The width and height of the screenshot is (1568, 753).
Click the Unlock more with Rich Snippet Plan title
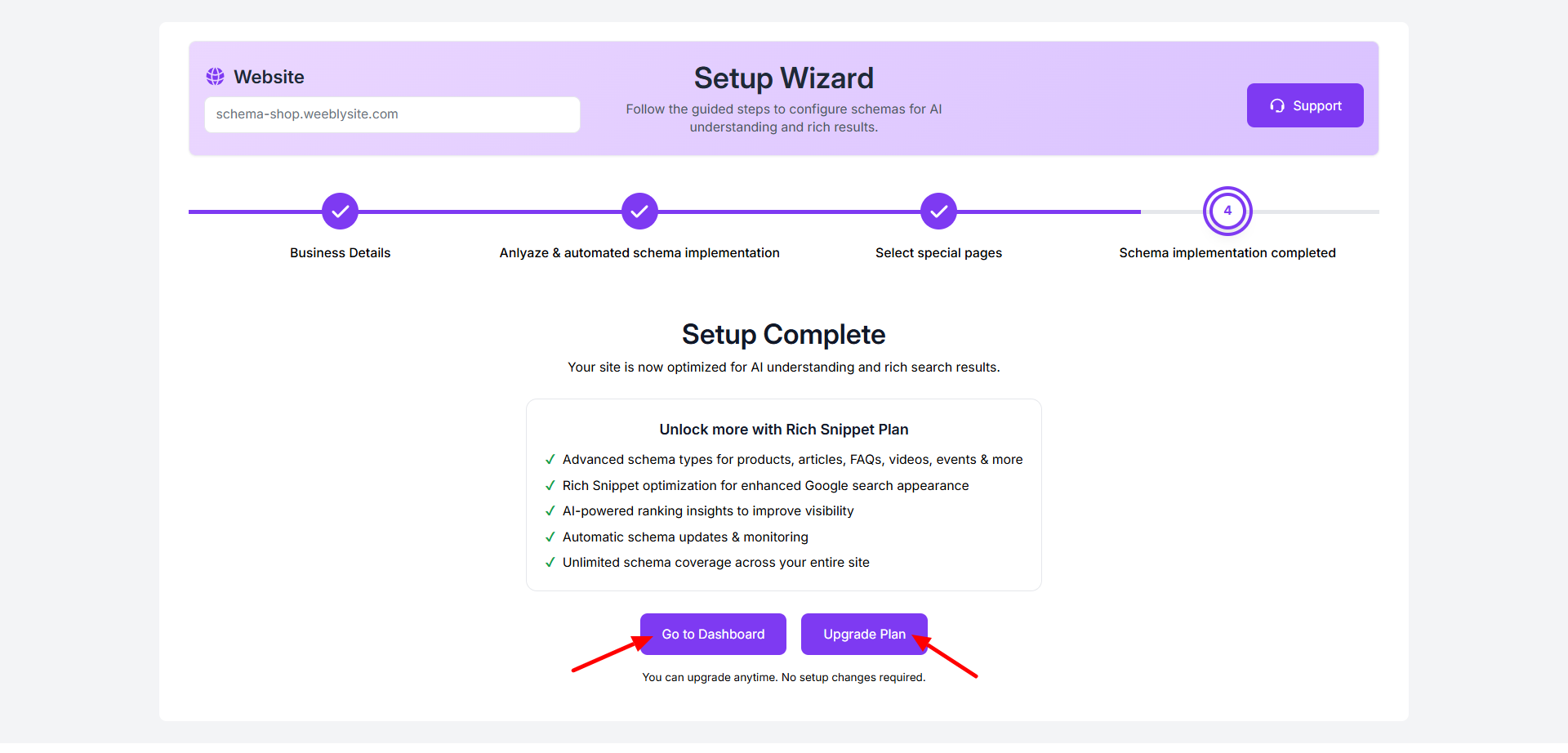[784, 430]
